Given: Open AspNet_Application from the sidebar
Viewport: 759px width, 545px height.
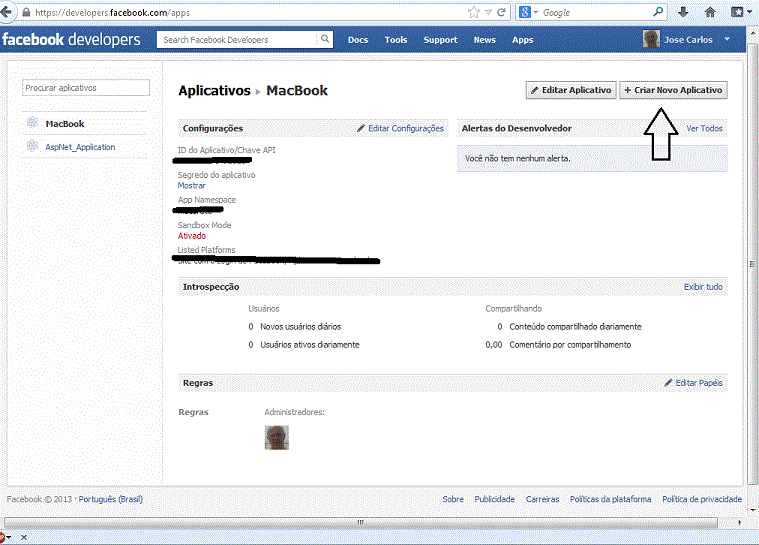Looking at the screenshot, I should pos(80,147).
